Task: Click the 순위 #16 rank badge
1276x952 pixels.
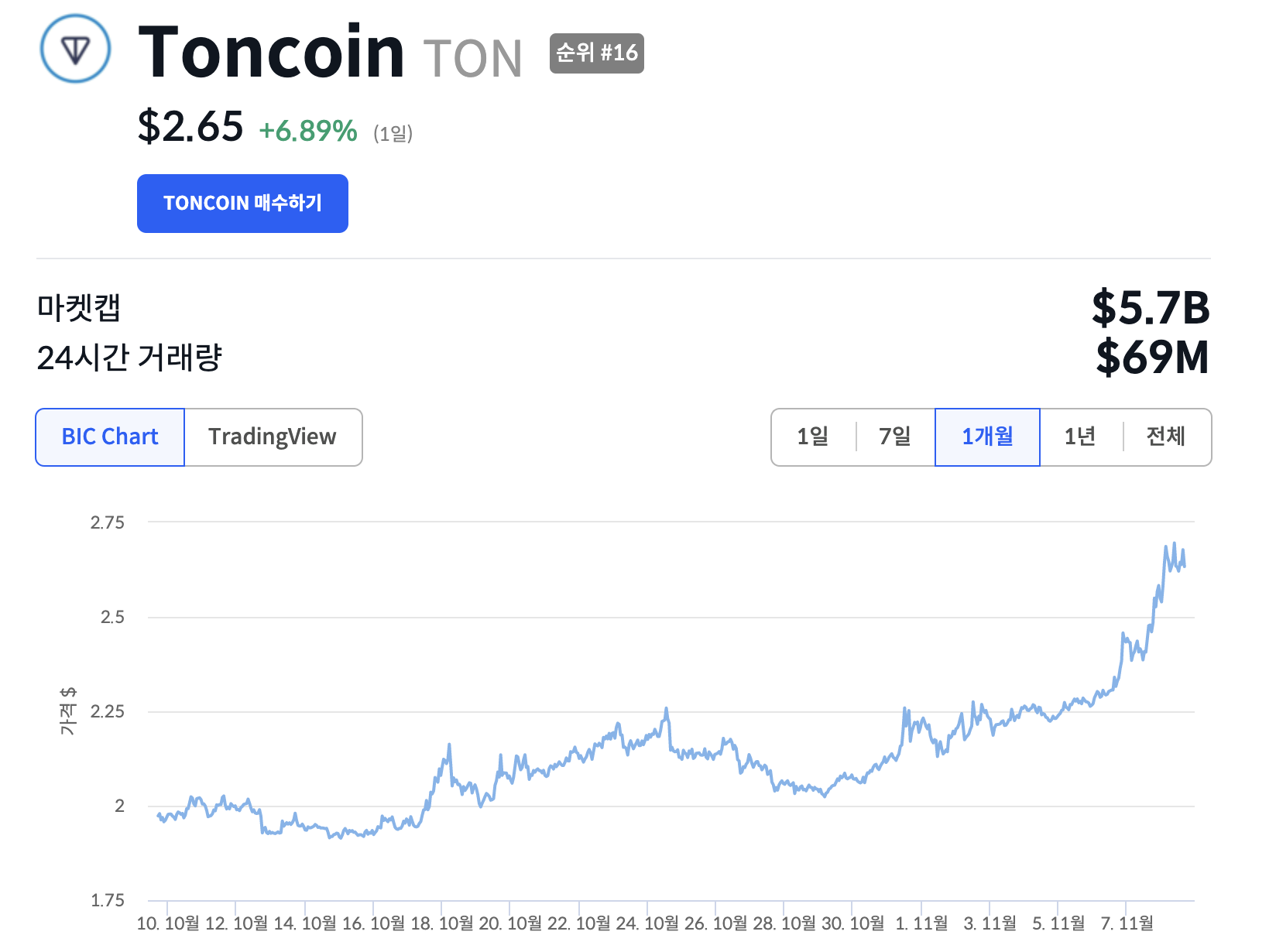Action: (596, 53)
